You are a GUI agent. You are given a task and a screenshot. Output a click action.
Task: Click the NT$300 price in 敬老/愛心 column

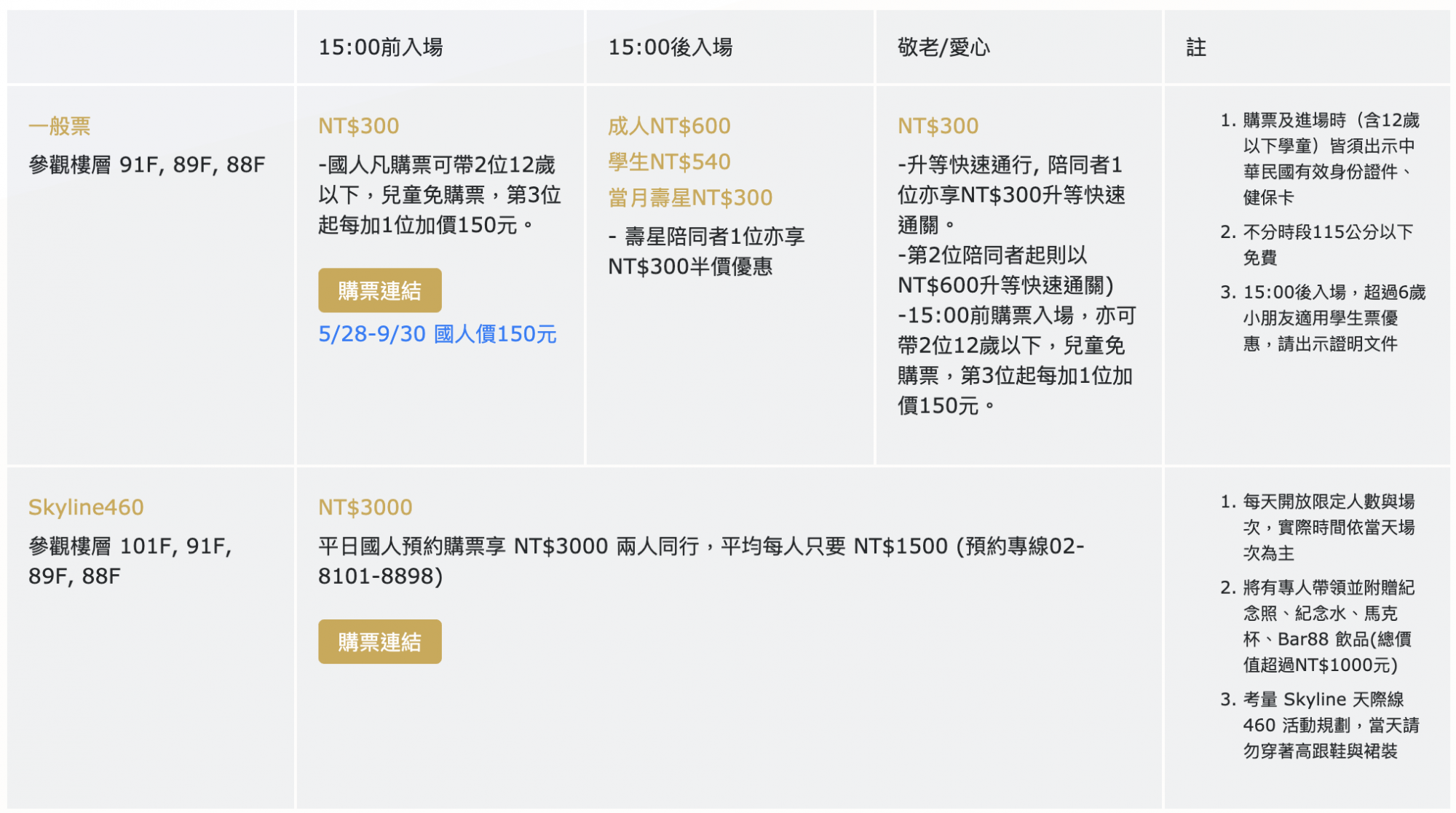(x=938, y=125)
